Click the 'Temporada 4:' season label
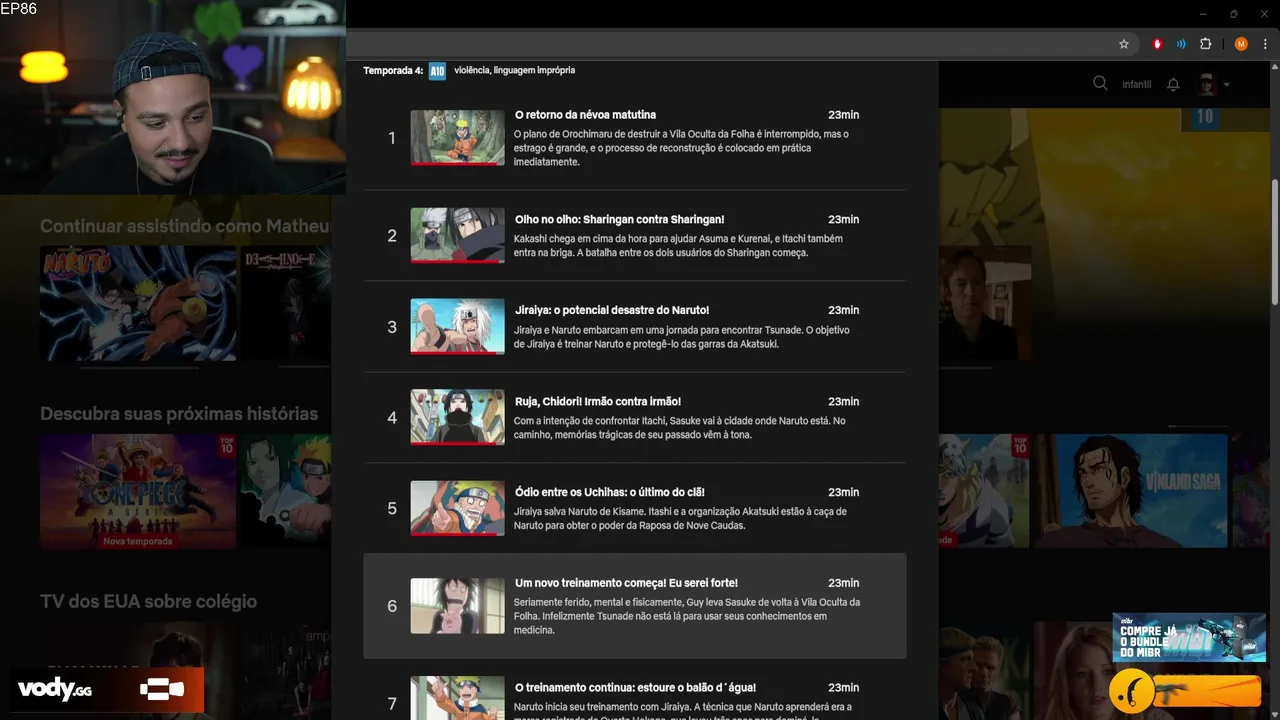Screen dimensions: 1280x720 tap(393, 71)
